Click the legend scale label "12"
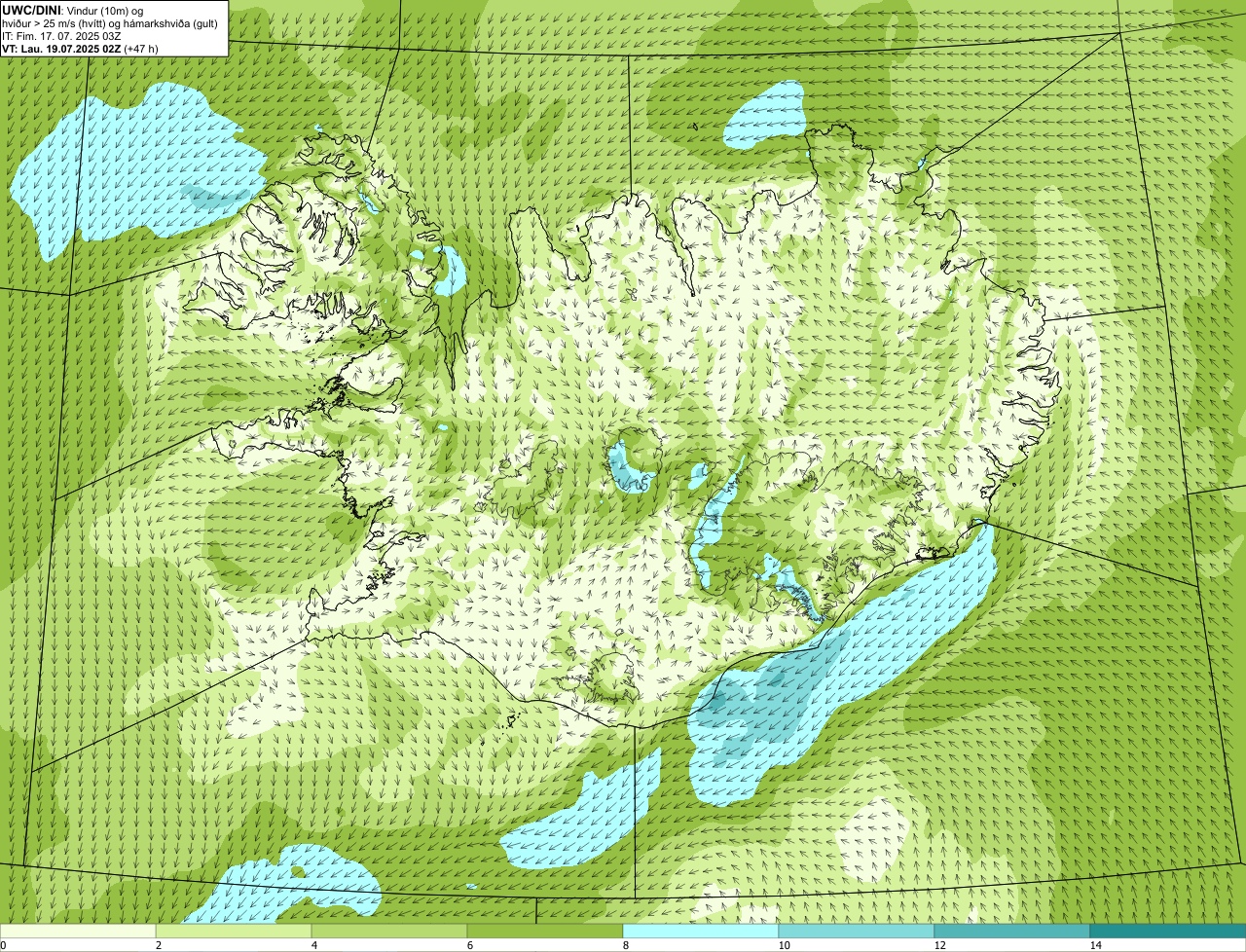 click(939, 945)
